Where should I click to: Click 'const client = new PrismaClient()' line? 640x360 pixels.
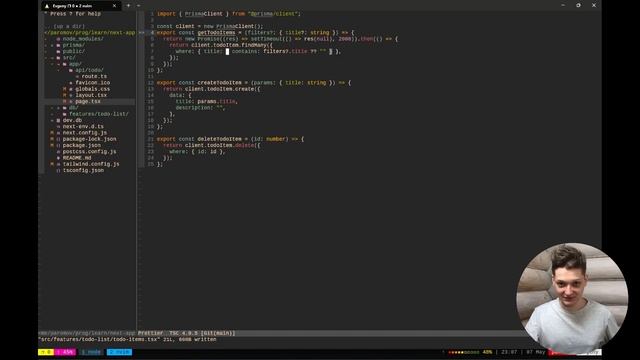coord(210,26)
